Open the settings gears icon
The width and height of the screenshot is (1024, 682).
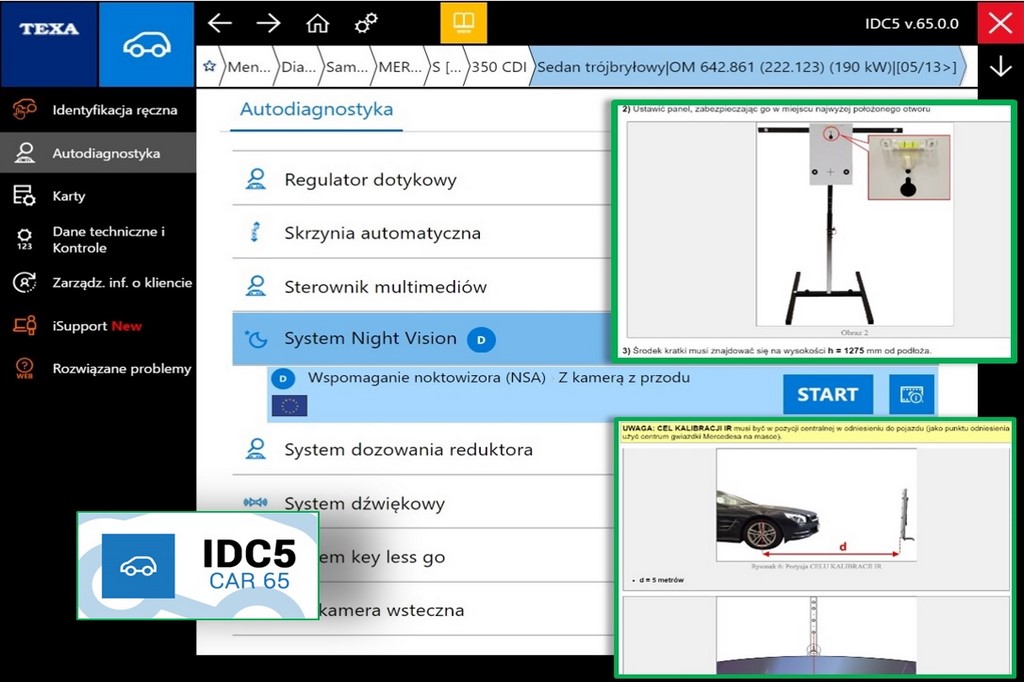click(x=366, y=24)
